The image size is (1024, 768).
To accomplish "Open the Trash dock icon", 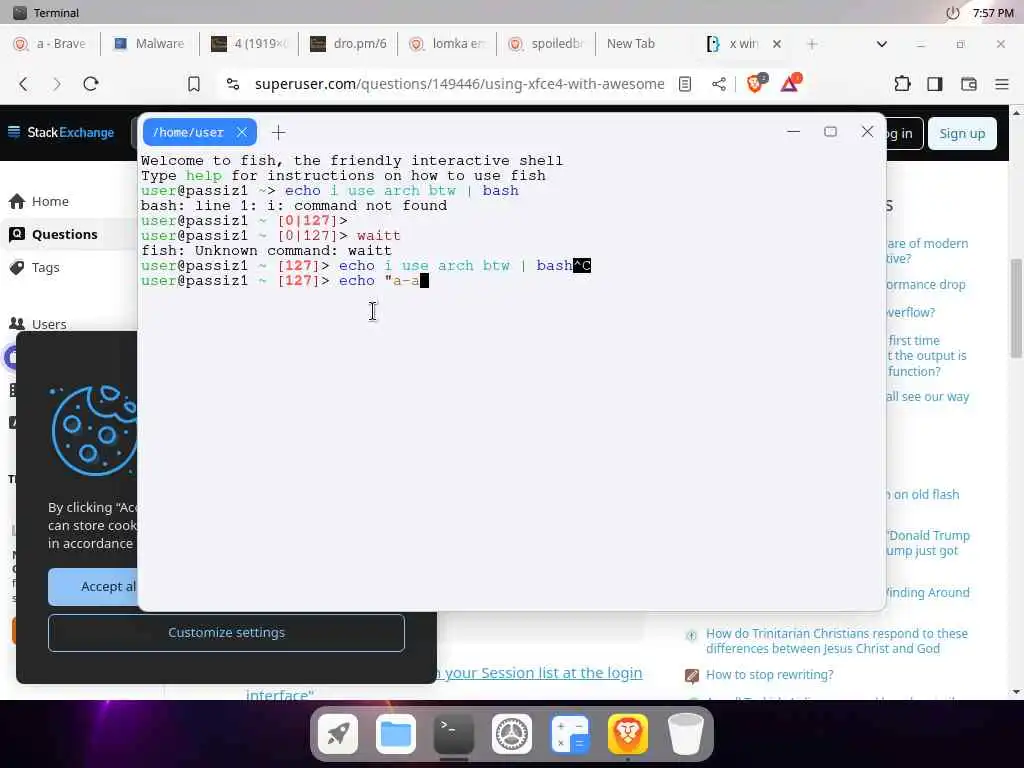I will tap(686, 733).
